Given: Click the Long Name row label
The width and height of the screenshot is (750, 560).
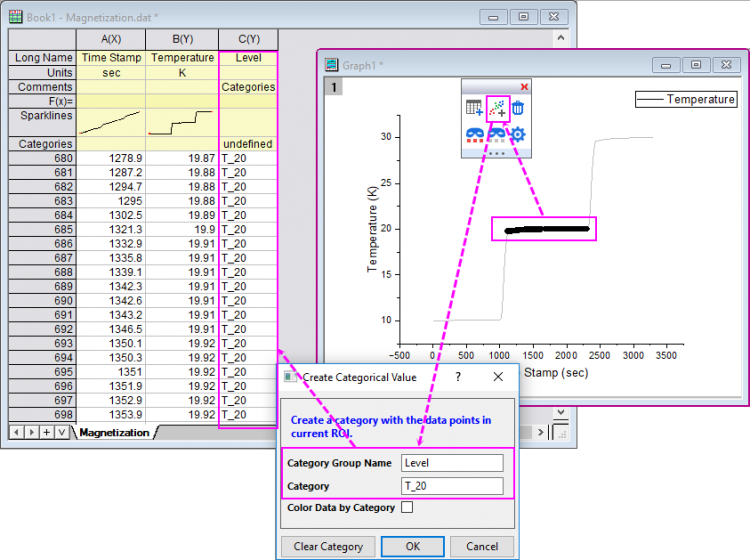Looking at the screenshot, I should (43, 58).
